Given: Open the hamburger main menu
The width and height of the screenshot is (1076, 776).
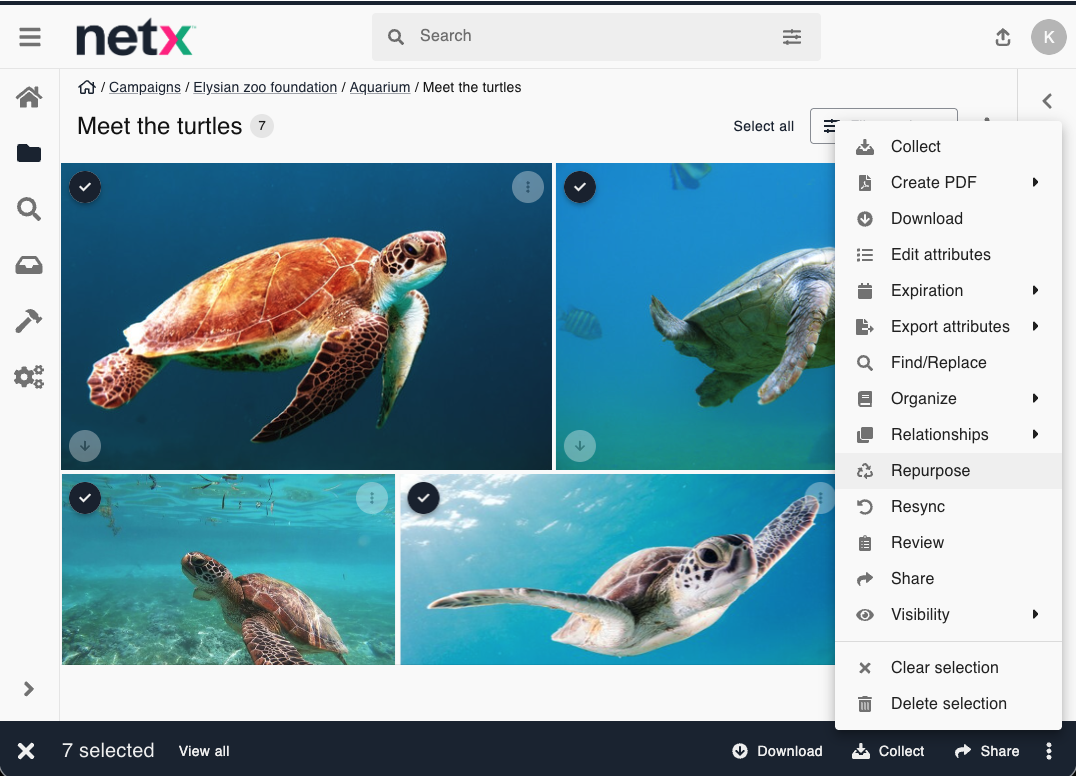Looking at the screenshot, I should 30,37.
